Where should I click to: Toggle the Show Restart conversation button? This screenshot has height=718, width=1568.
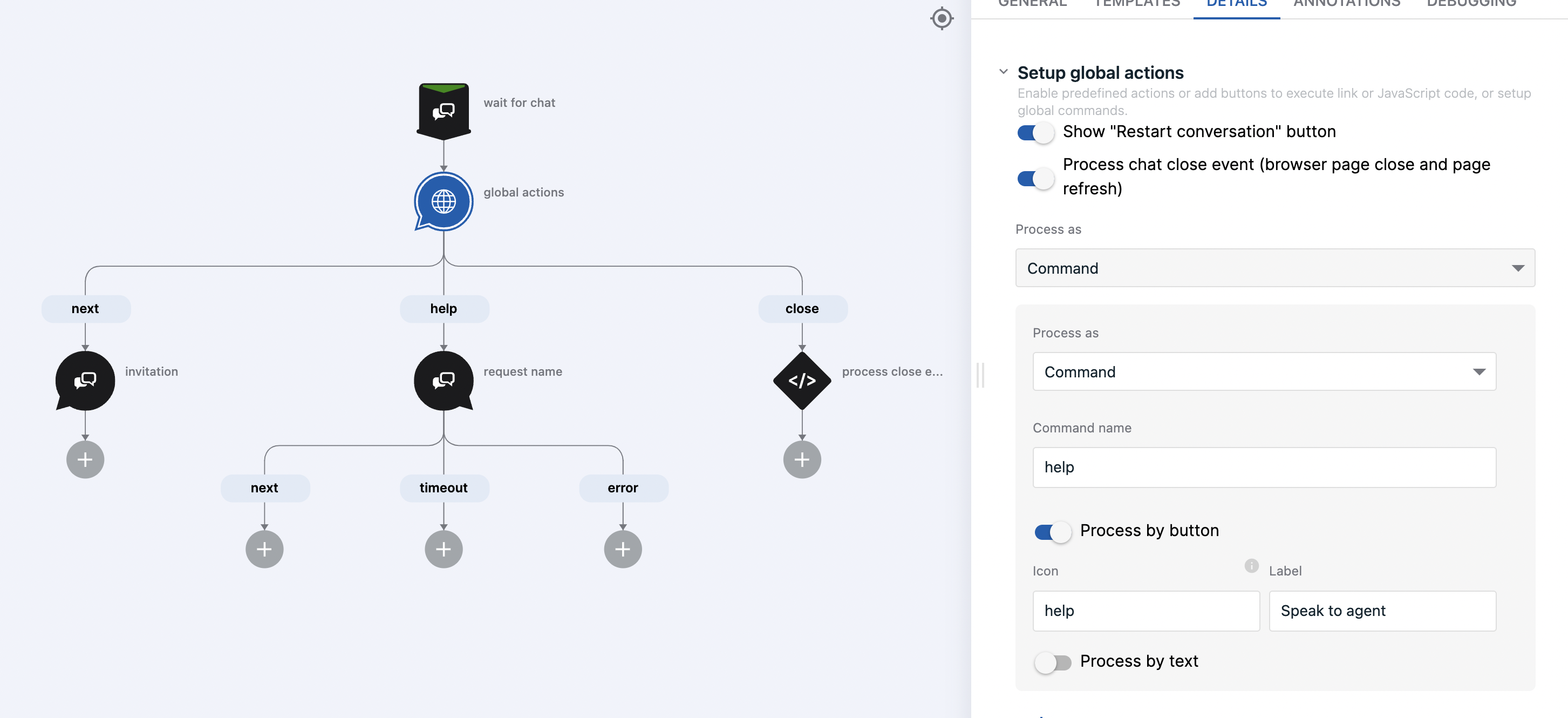[1035, 131]
